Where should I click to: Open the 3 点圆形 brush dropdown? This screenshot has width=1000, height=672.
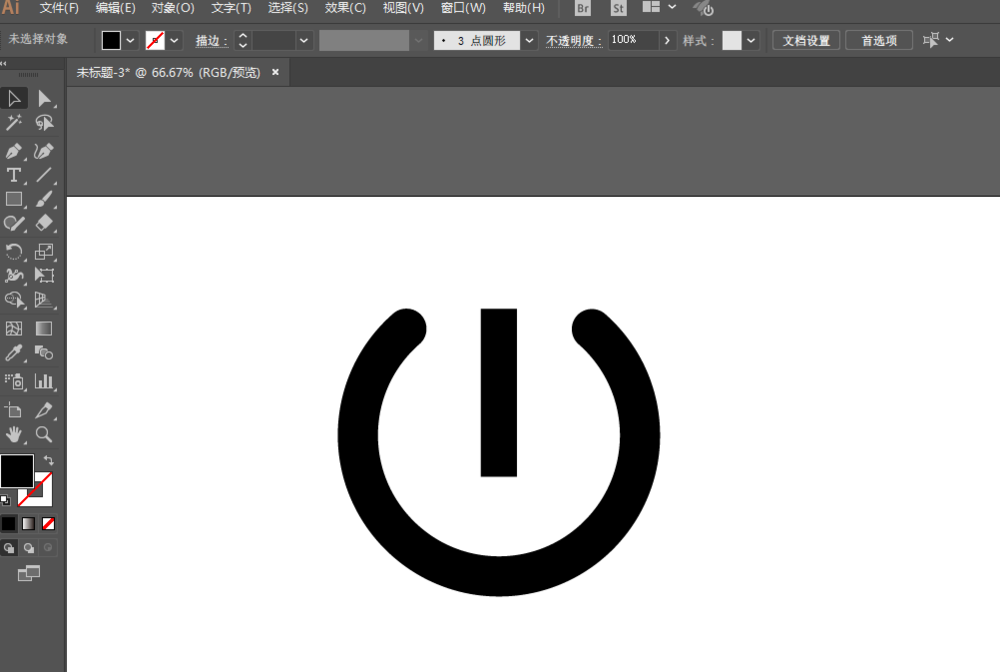(529, 40)
